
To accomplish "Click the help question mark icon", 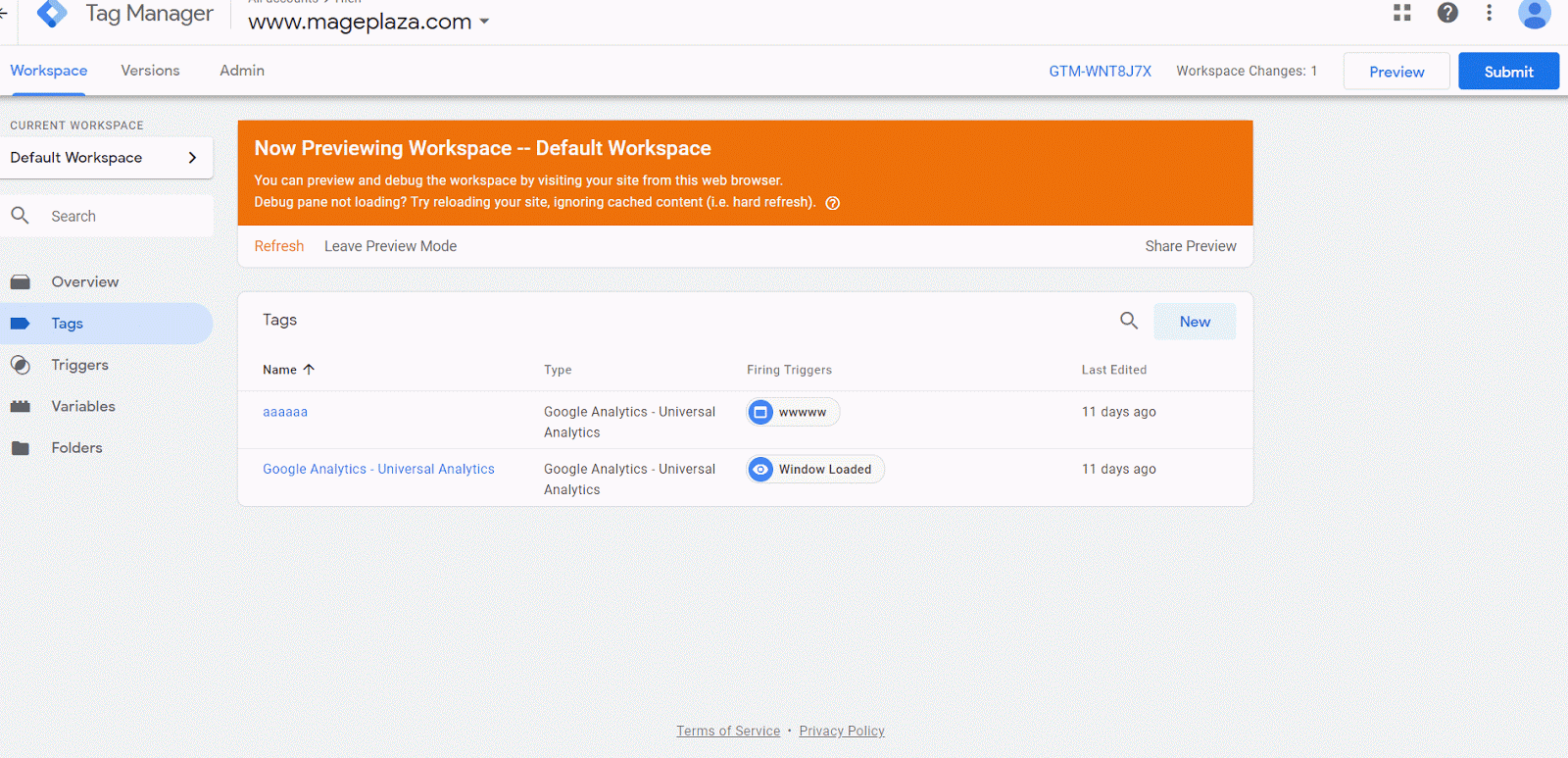I will (x=1447, y=13).
